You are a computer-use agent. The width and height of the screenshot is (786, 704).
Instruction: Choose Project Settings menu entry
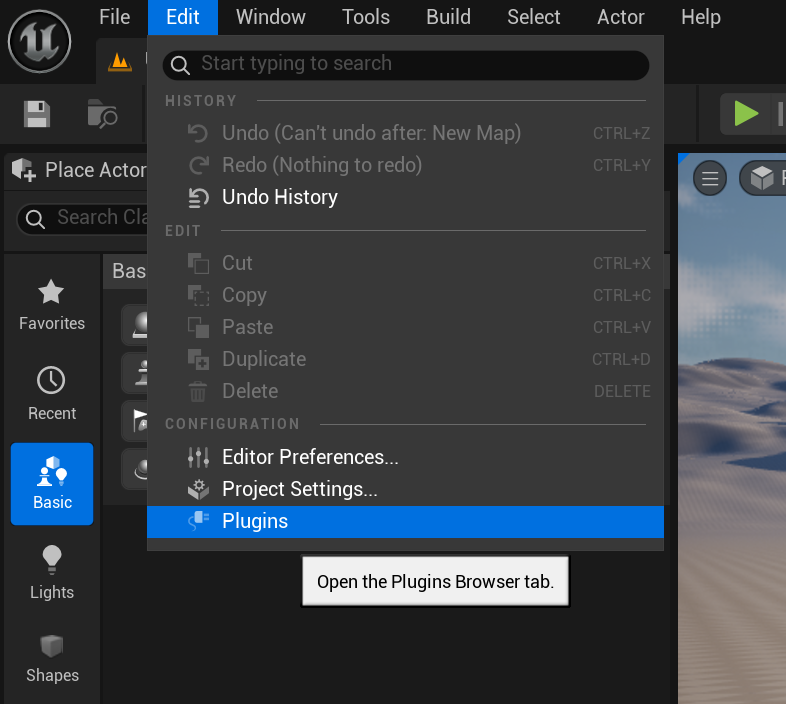pyautogui.click(x=299, y=489)
